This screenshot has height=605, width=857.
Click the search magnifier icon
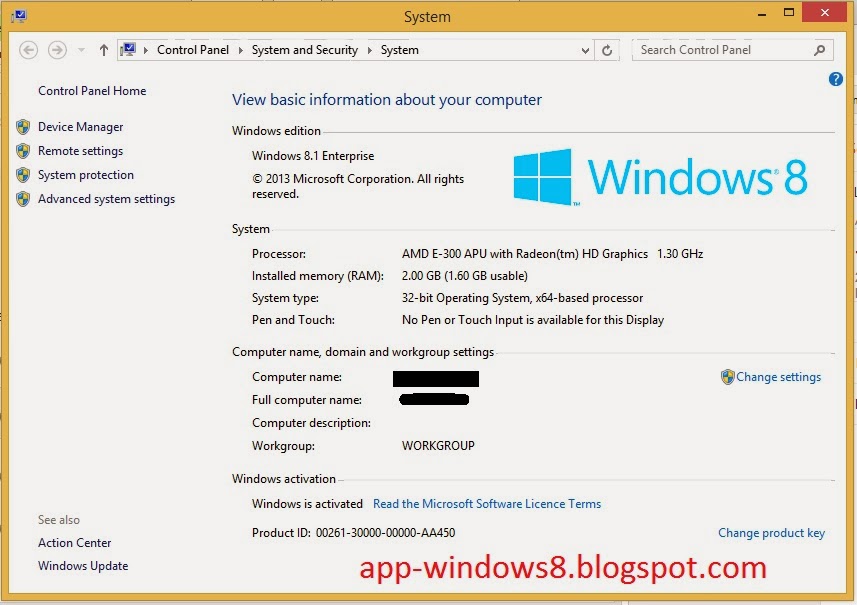coord(819,50)
